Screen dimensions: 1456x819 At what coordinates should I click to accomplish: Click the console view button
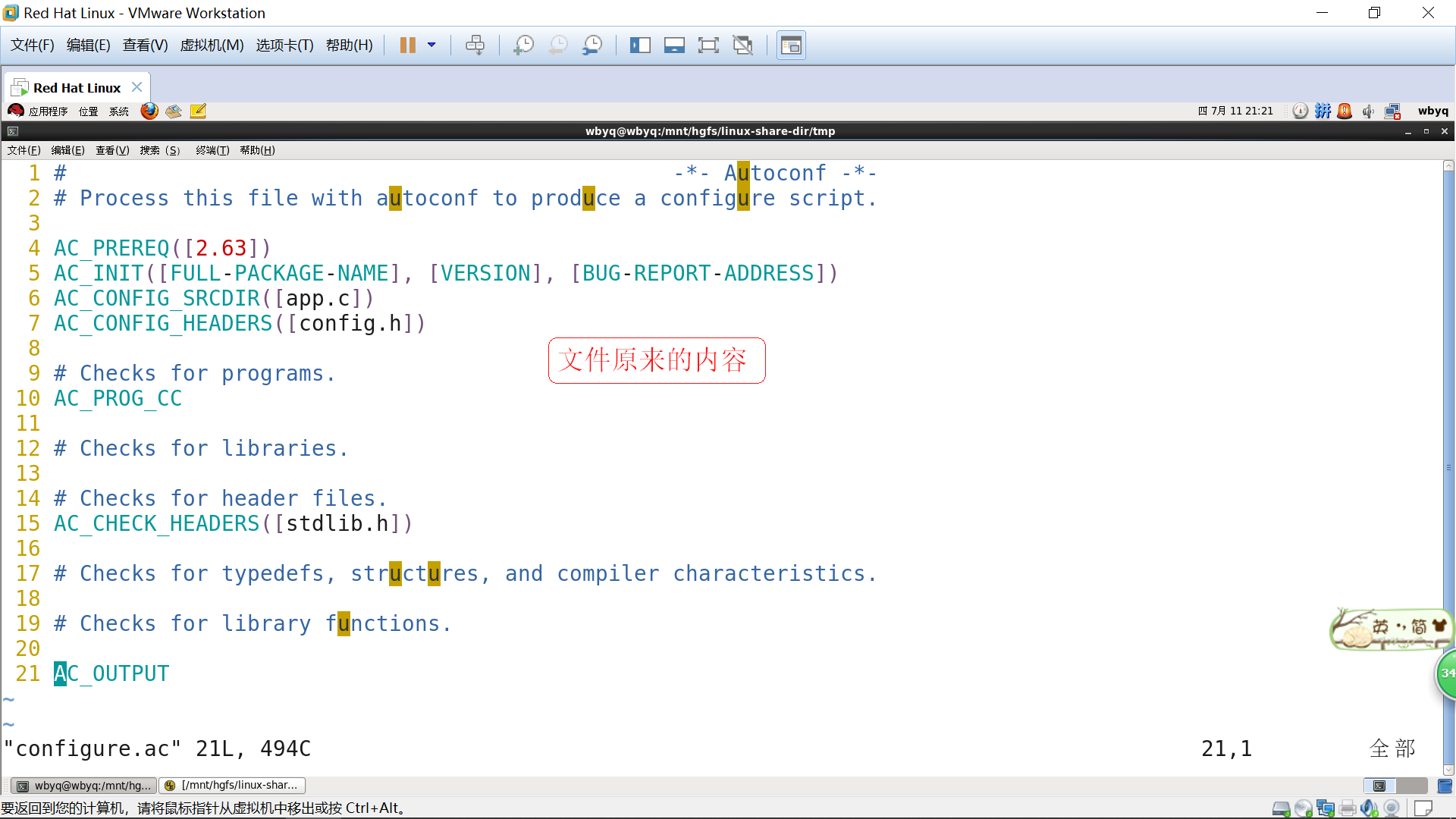(791, 45)
